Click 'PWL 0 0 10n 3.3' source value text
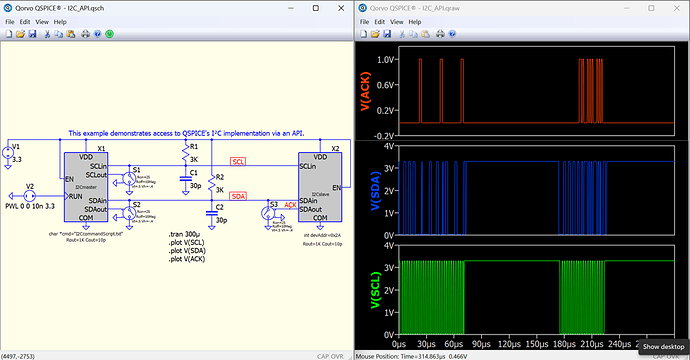690x360 pixels. tap(30, 206)
